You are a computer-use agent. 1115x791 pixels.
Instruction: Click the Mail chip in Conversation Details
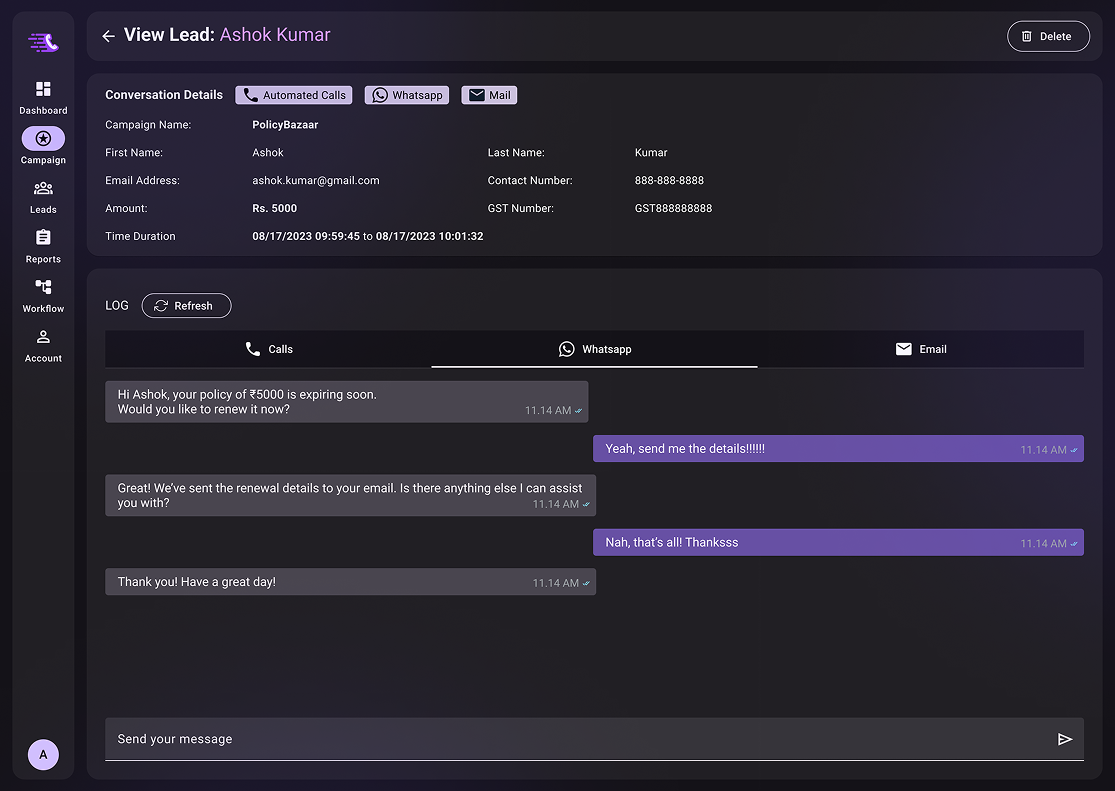click(489, 95)
